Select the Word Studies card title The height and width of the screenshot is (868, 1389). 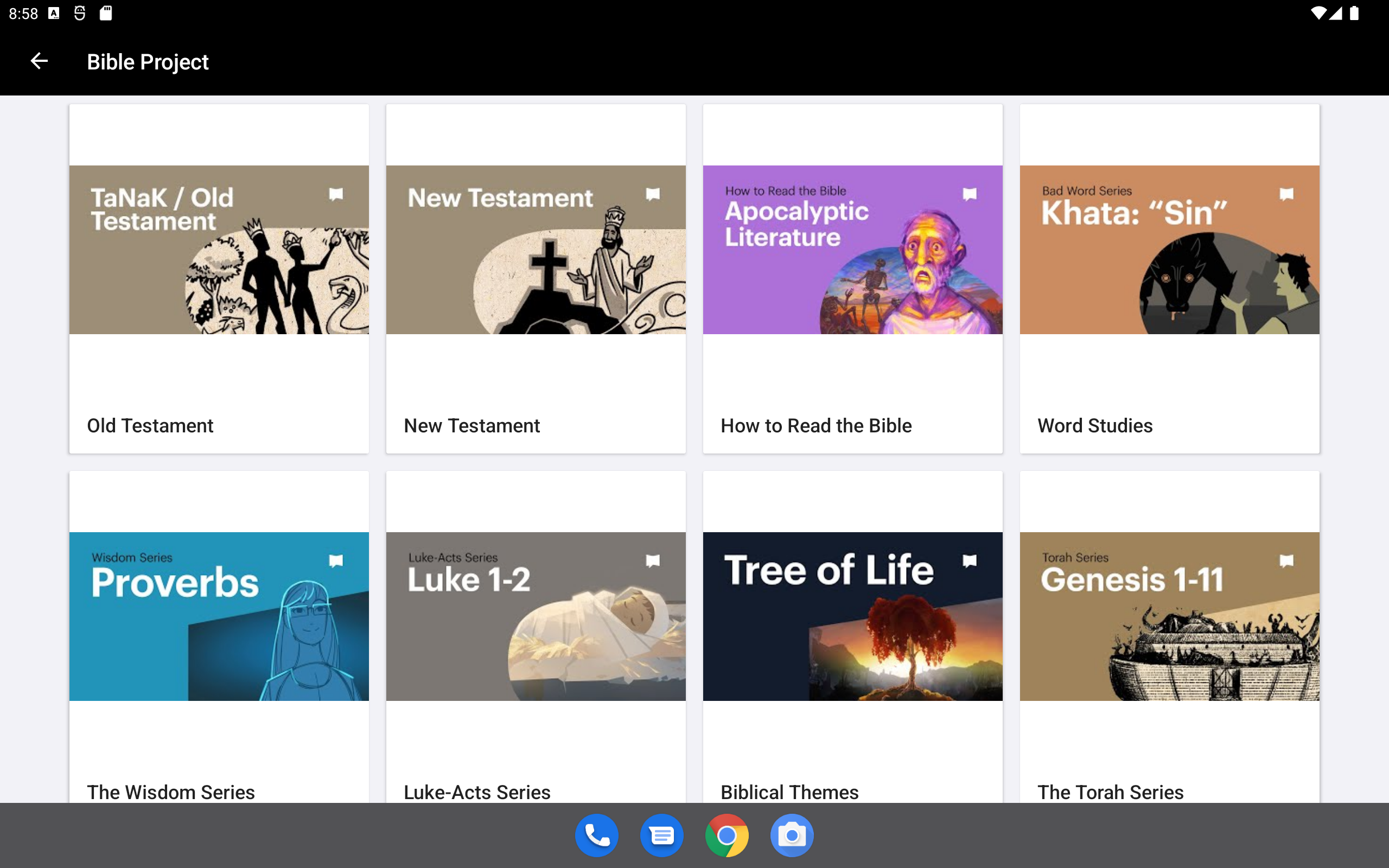tap(1094, 425)
